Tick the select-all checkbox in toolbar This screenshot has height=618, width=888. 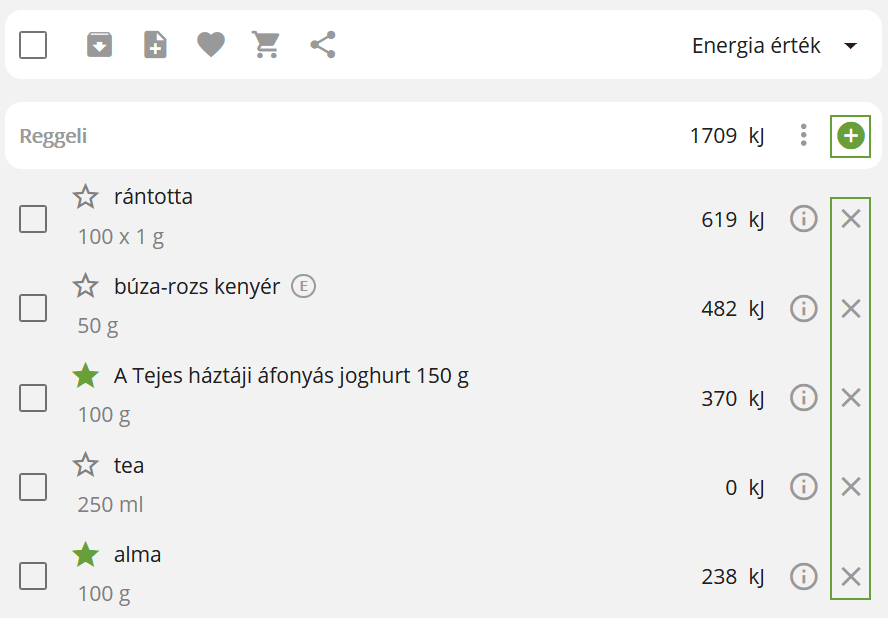pos(33,45)
